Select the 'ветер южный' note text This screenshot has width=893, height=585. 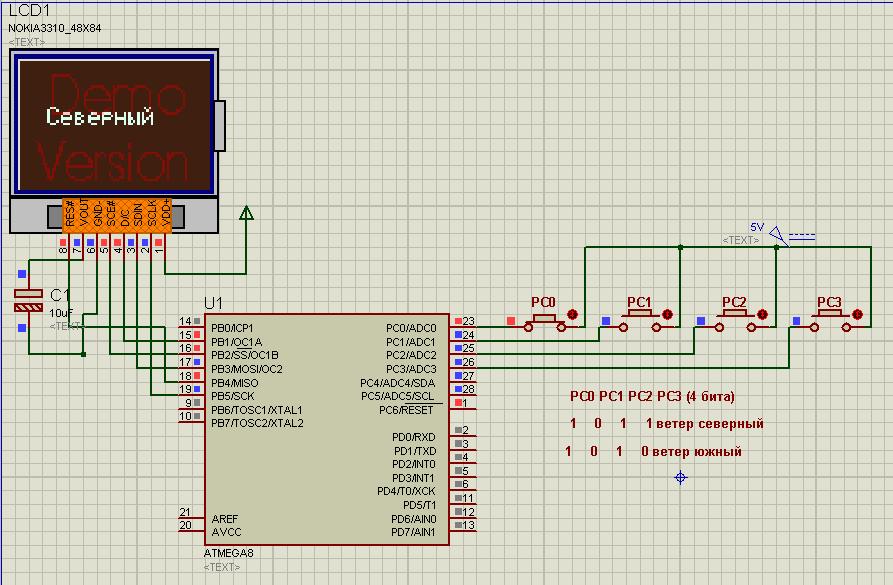click(696, 452)
